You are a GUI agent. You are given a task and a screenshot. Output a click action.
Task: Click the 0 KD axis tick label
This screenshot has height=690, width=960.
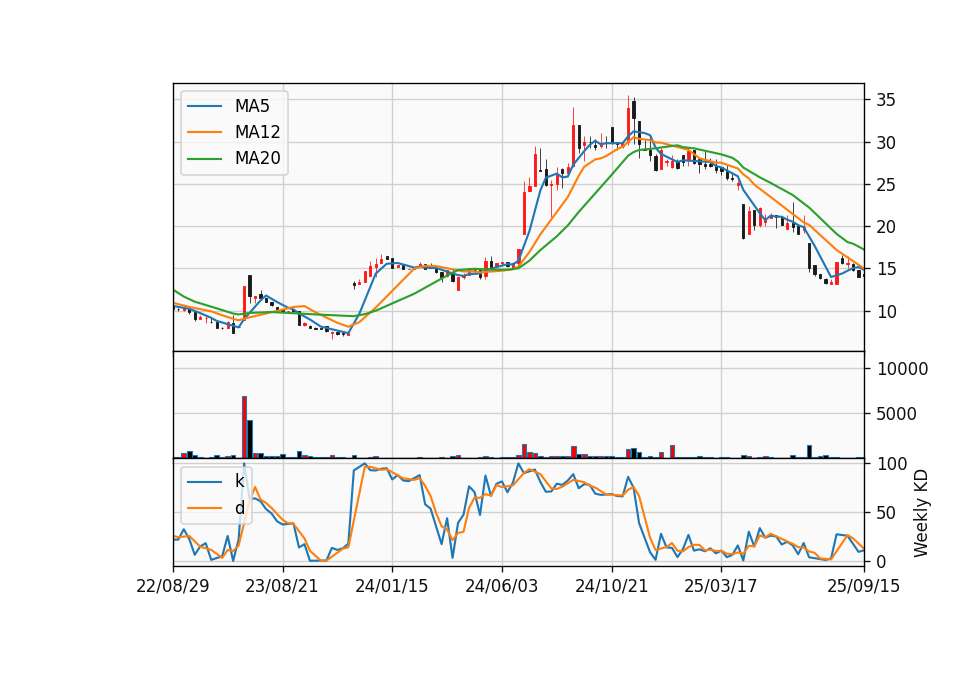882,561
